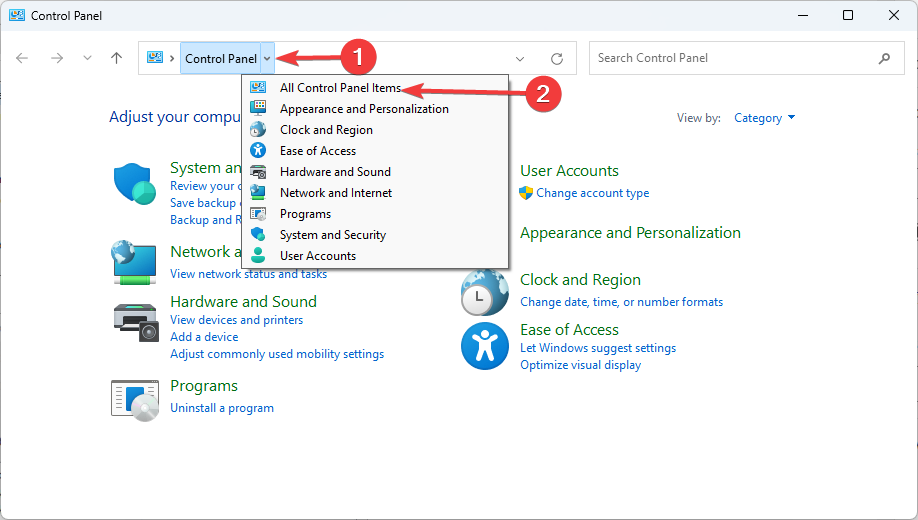Choose All Control Panel Items from menu
Screen dimensions: 918x520
(x=375, y=88)
